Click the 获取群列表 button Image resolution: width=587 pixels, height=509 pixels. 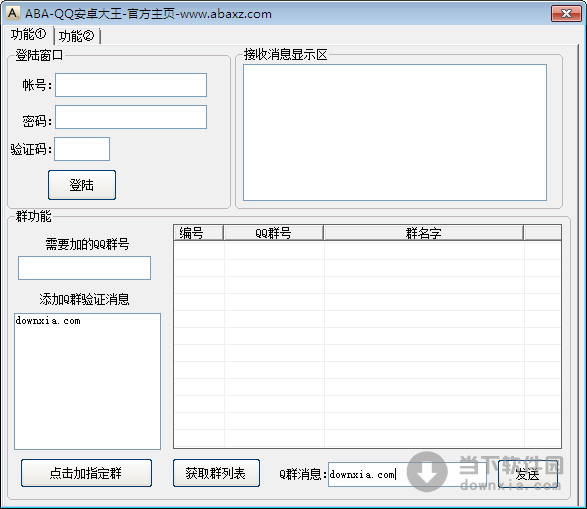pyautogui.click(x=216, y=473)
